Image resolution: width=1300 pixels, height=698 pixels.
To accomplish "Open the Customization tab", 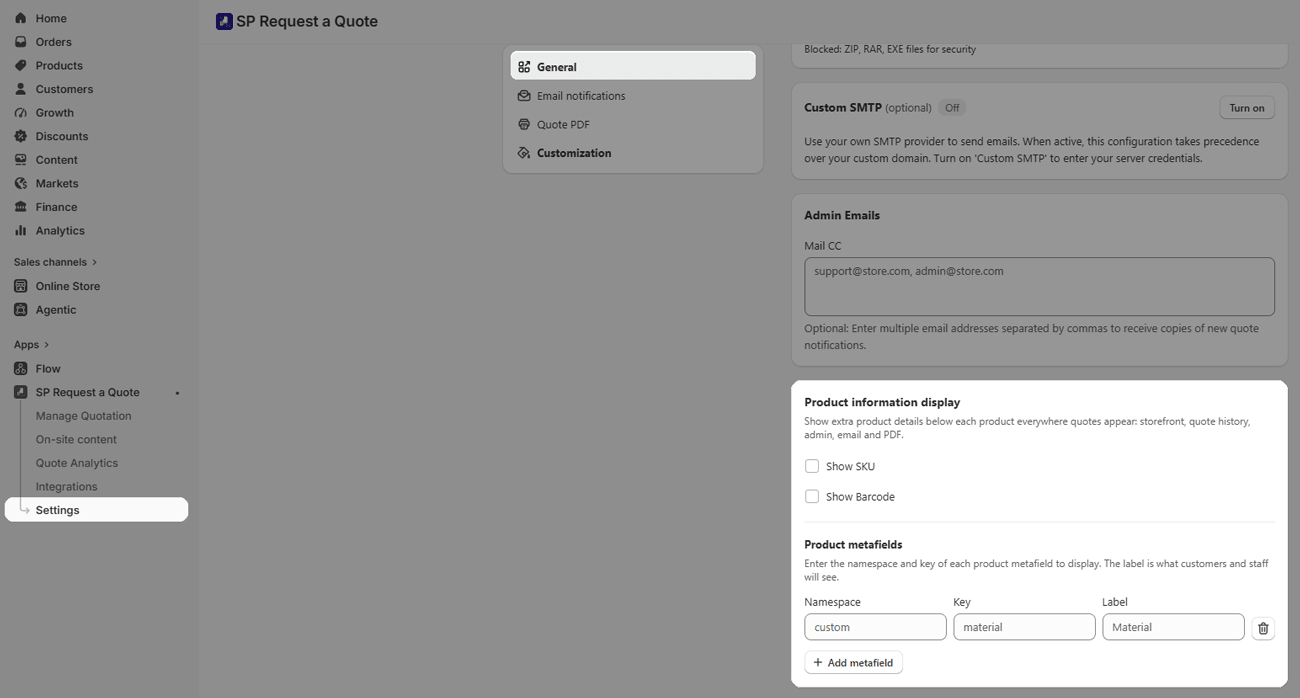I will click(633, 153).
